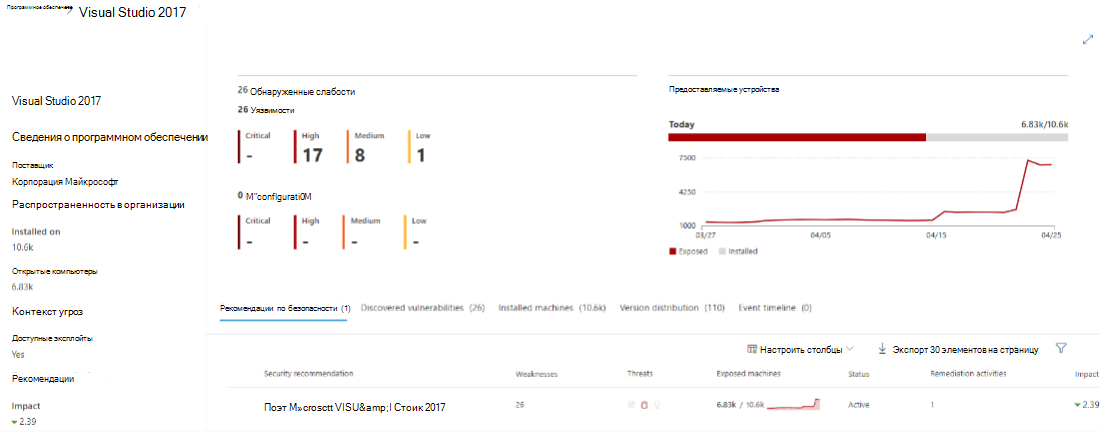Screen dimensions: 1100x436
Task: Open the filter funnel icon
Action: pos(1061,348)
